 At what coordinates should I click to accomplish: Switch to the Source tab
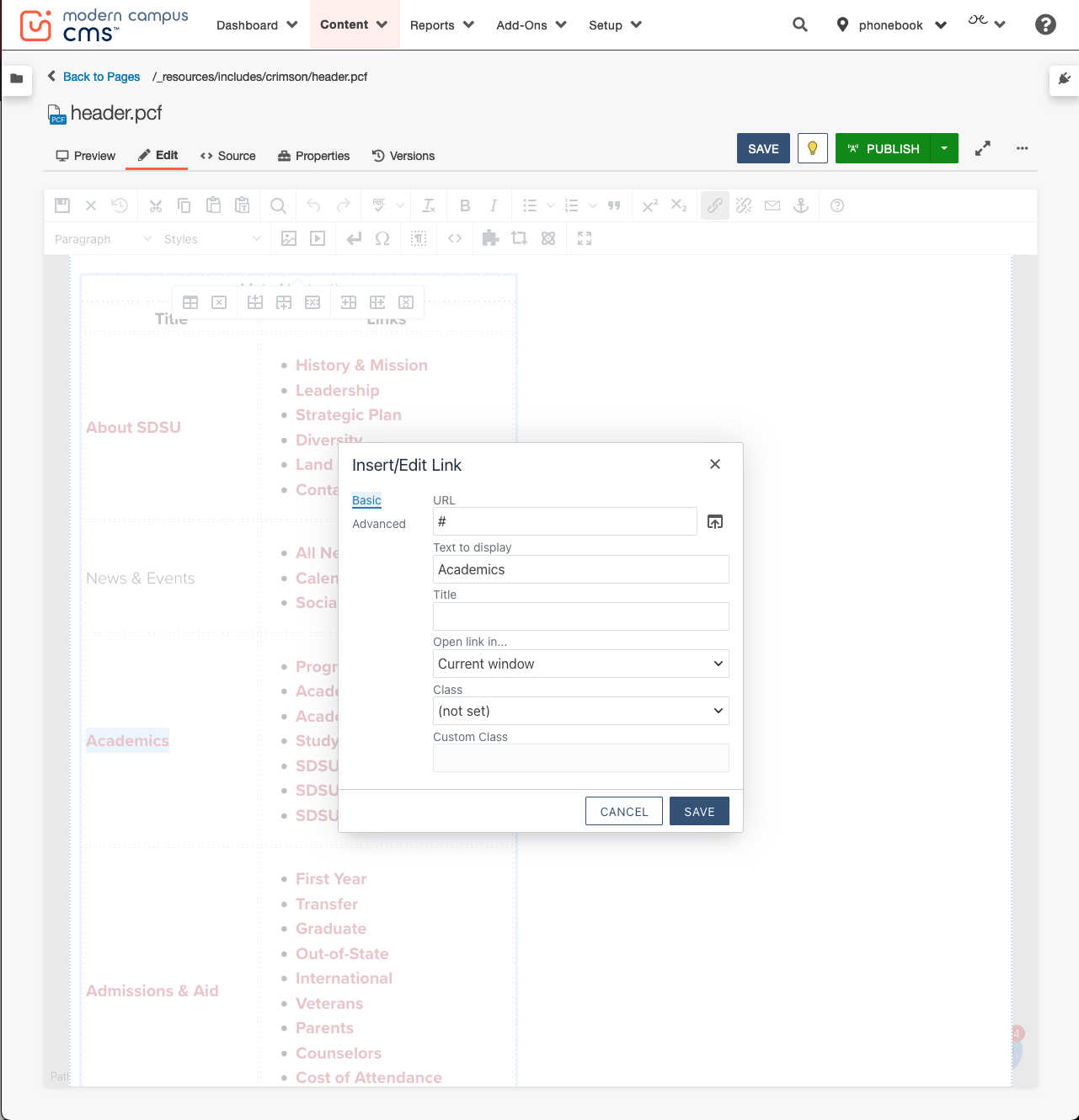[227, 156]
